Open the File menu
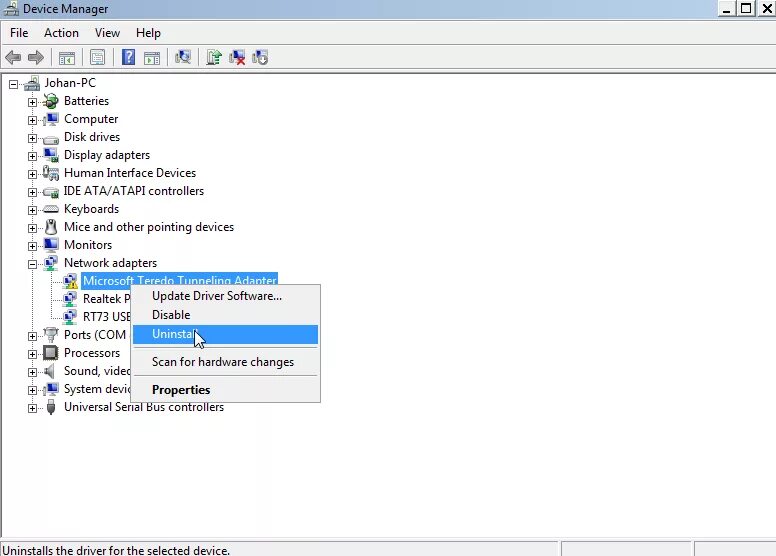The width and height of the screenshot is (776, 556). tap(19, 33)
